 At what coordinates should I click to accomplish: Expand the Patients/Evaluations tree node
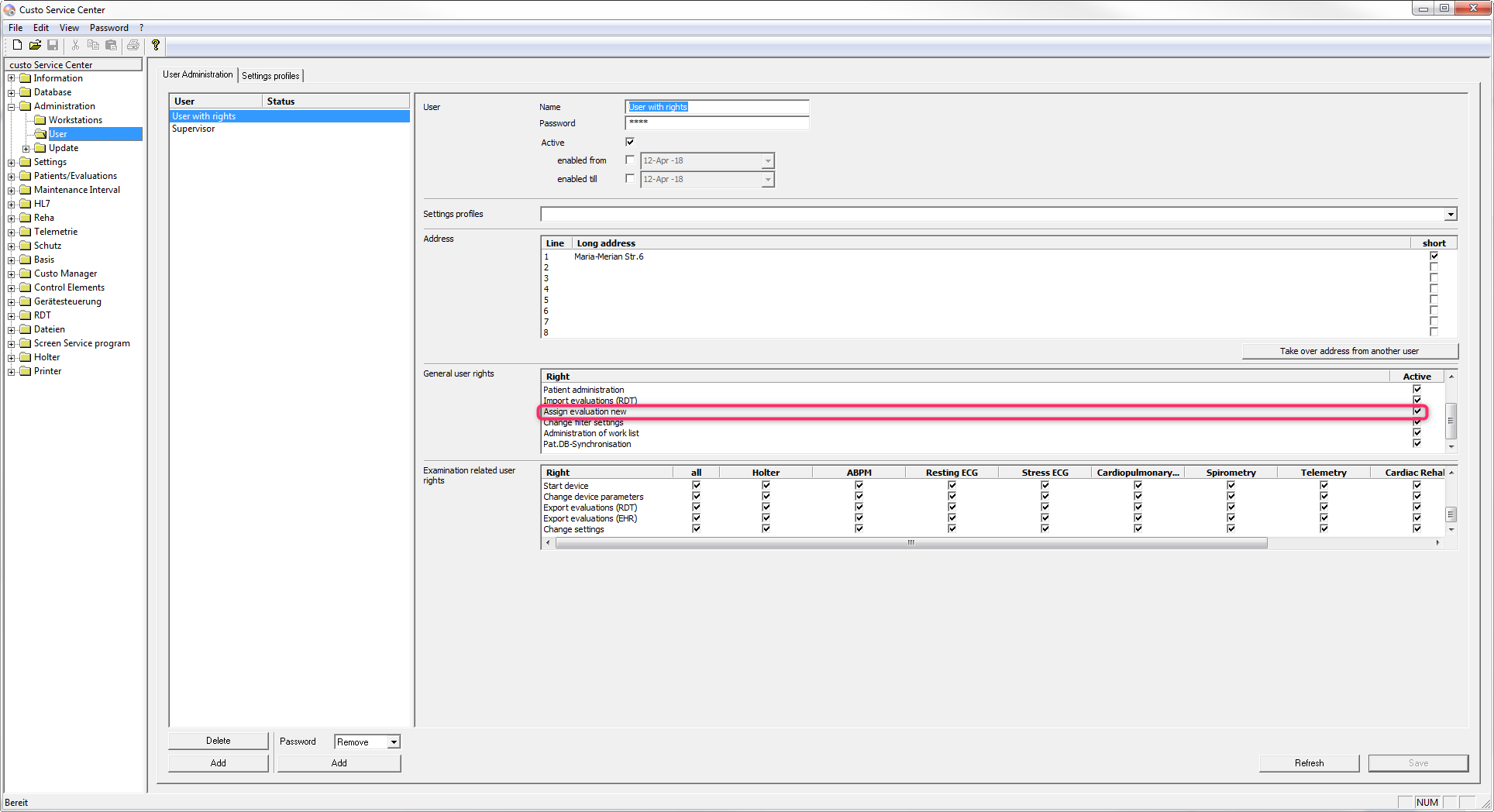(12, 177)
